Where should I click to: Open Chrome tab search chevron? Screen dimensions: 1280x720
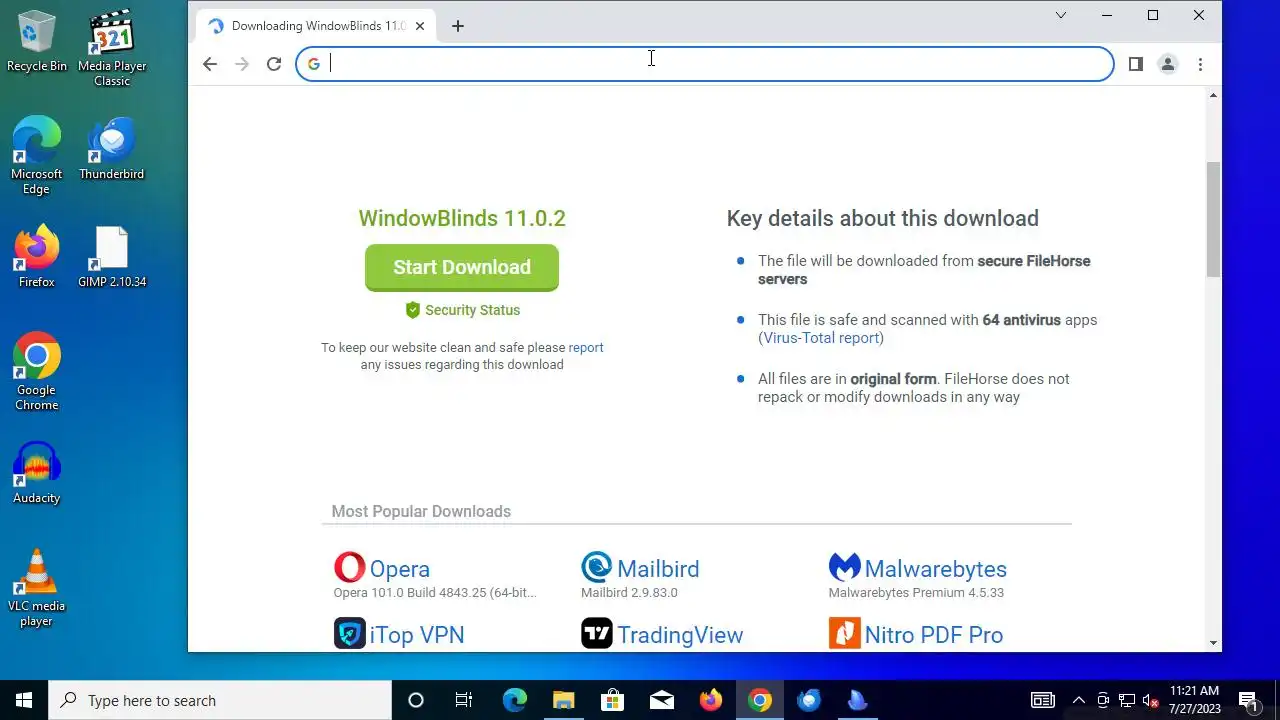1061,15
